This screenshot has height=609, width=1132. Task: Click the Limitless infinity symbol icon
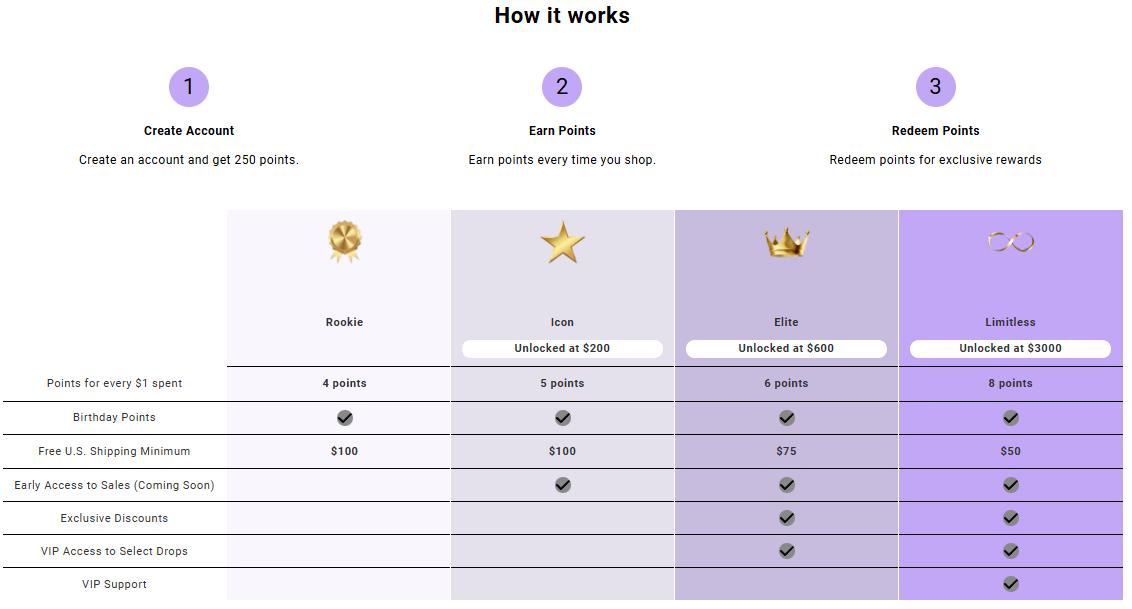[x=1011, y=242]
